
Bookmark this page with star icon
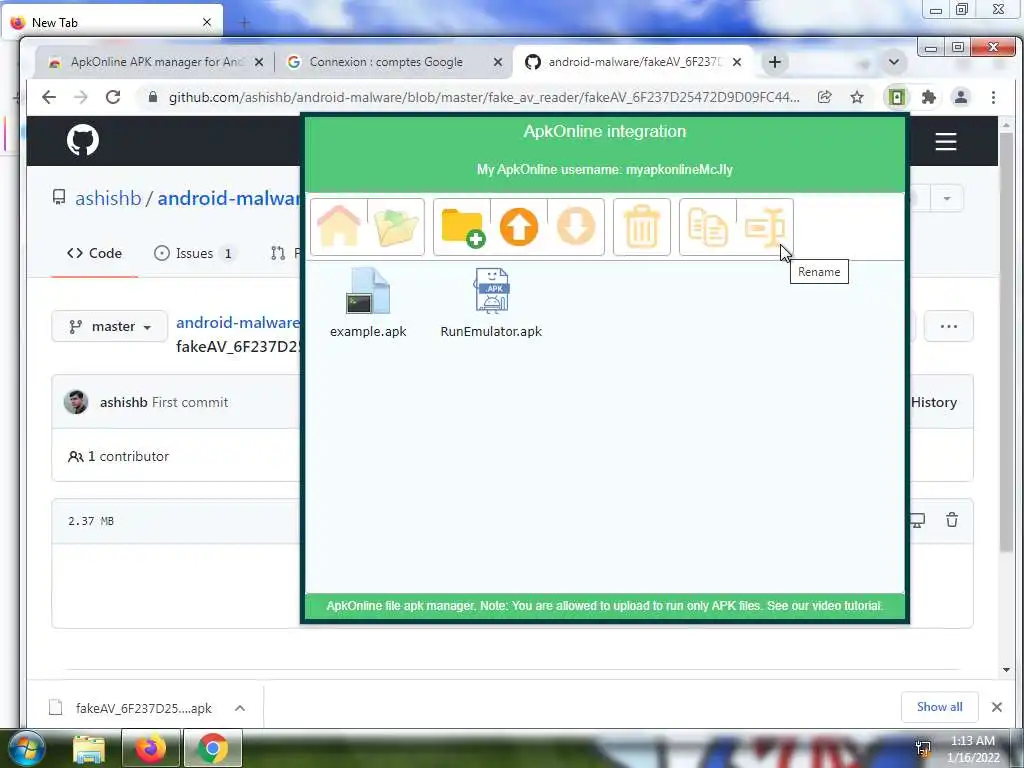tap(857, 97)
